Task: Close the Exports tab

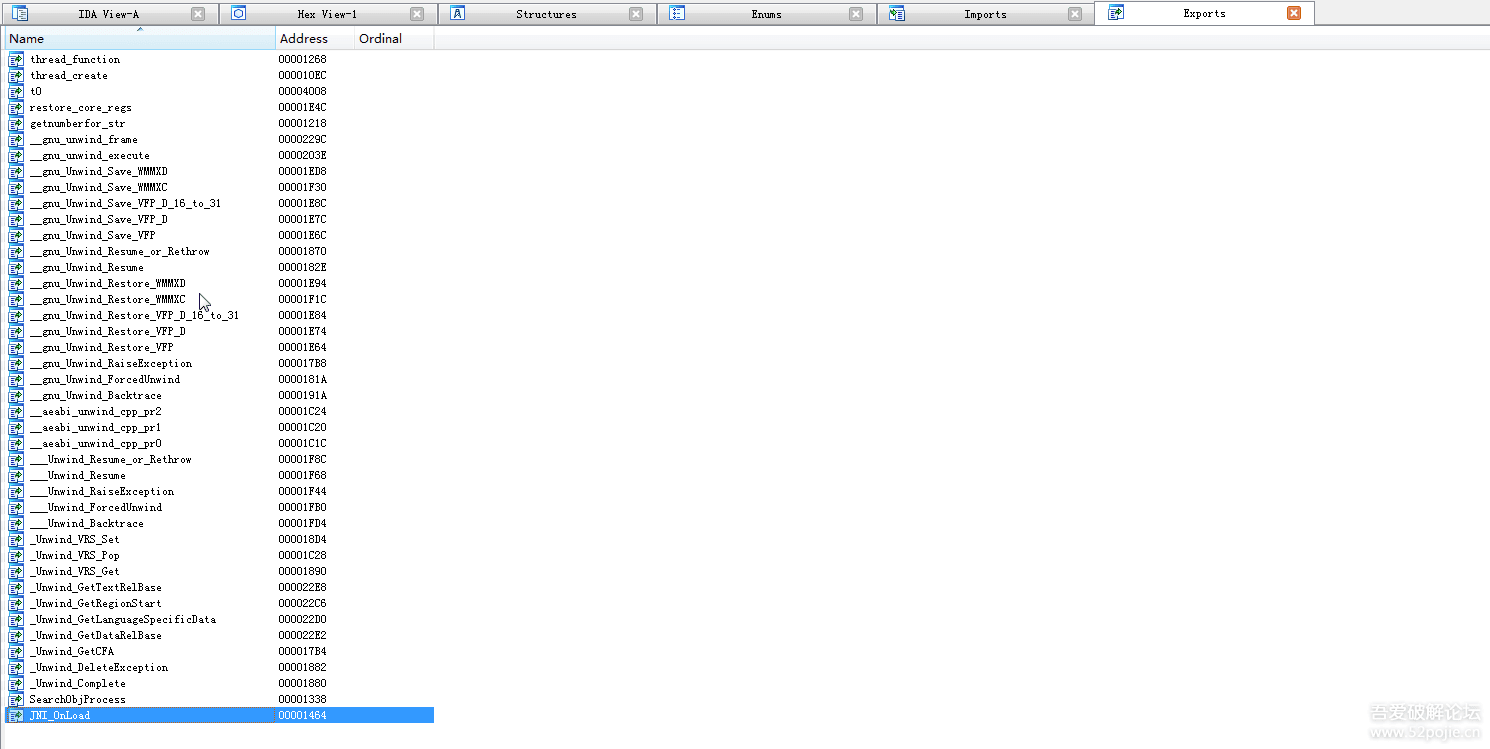Action: pos(1294,13)
